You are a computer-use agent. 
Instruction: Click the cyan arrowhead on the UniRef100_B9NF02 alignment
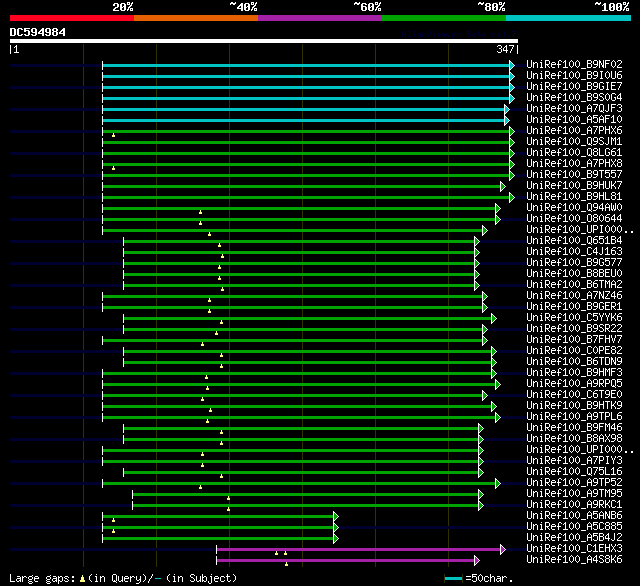click(x=512, y=65)
